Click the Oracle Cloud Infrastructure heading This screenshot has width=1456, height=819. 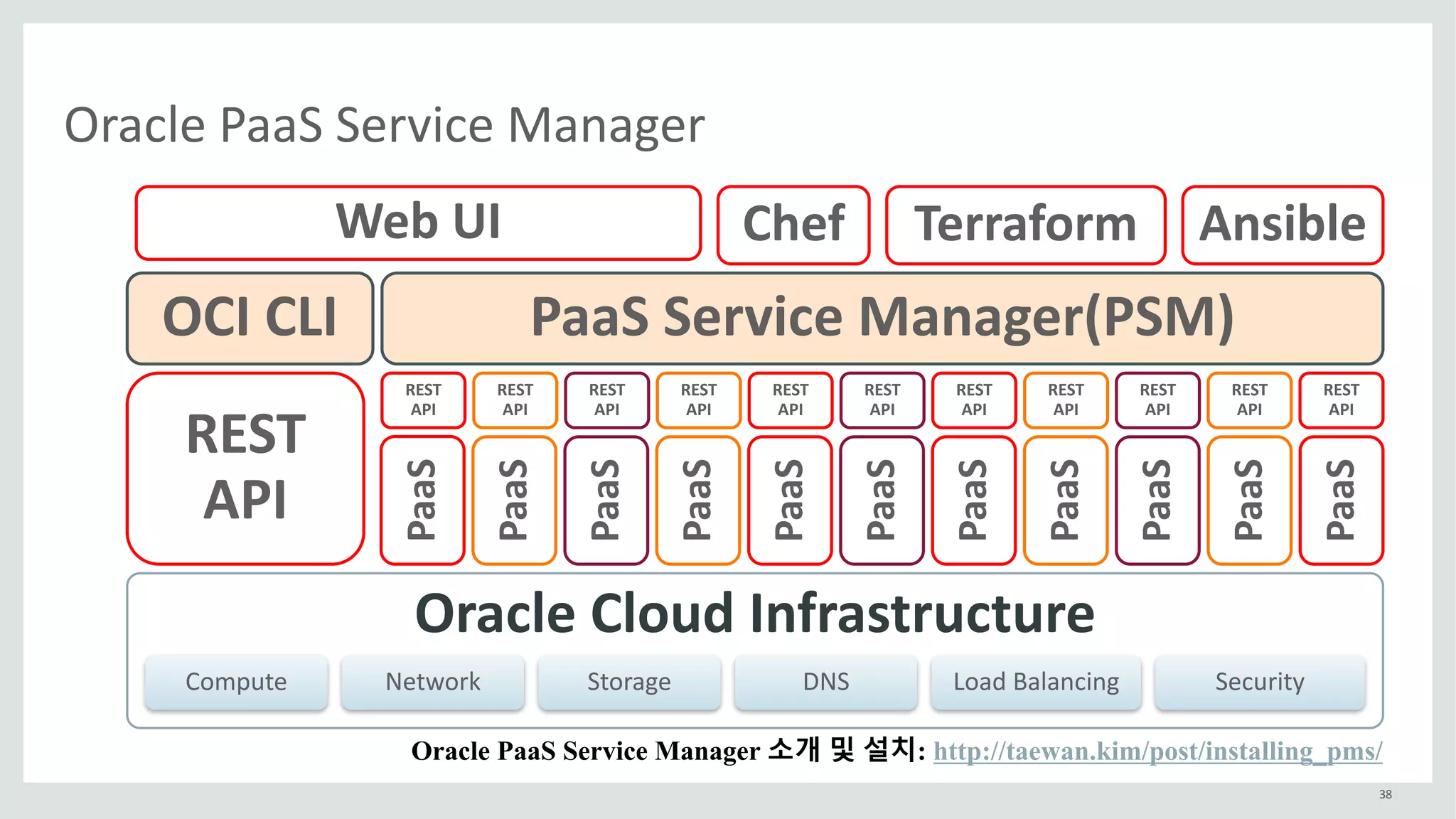click(754, 614)
